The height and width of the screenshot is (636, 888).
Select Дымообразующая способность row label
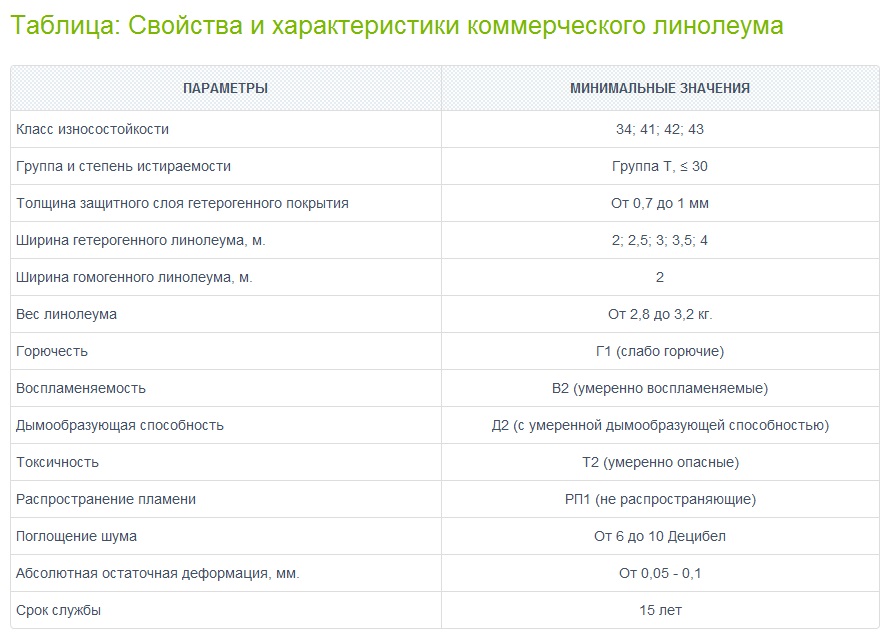119,425
